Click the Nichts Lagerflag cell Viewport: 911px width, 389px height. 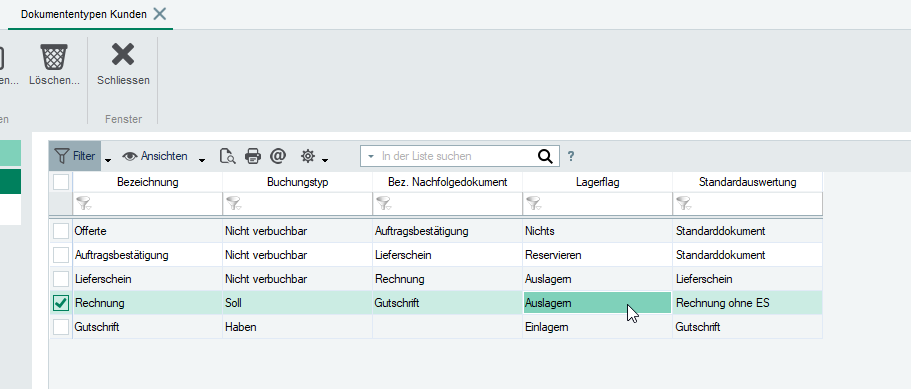point(597,231)
